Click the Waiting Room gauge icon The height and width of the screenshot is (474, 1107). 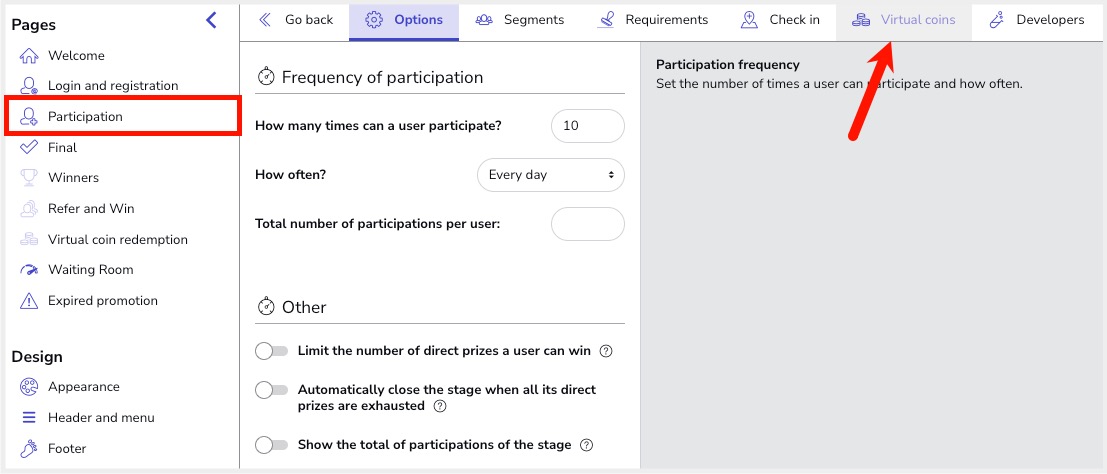(29, 270)
